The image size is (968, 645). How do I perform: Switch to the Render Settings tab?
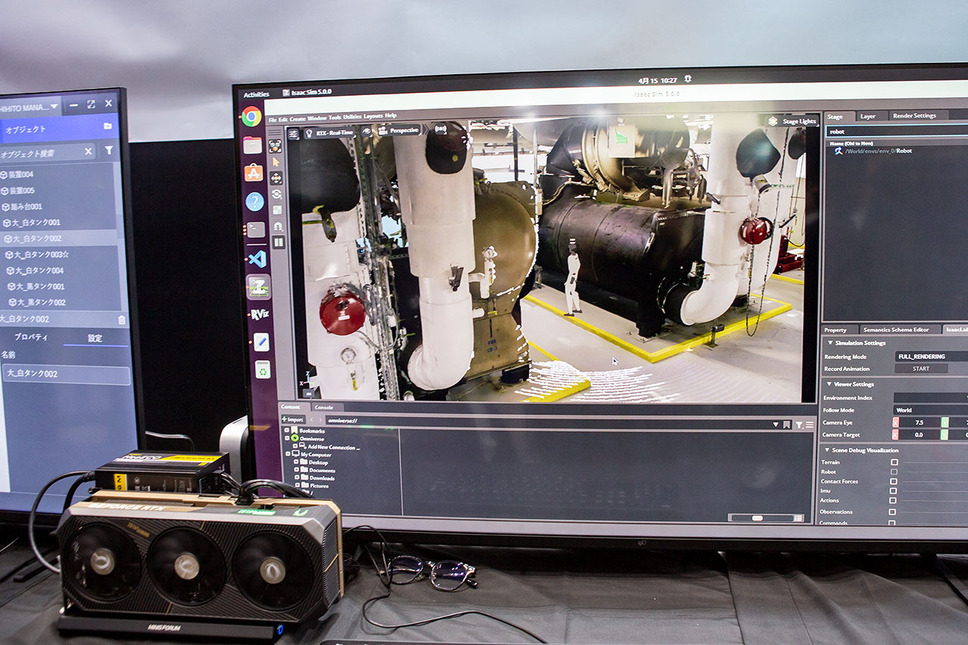tap(915, 116)
